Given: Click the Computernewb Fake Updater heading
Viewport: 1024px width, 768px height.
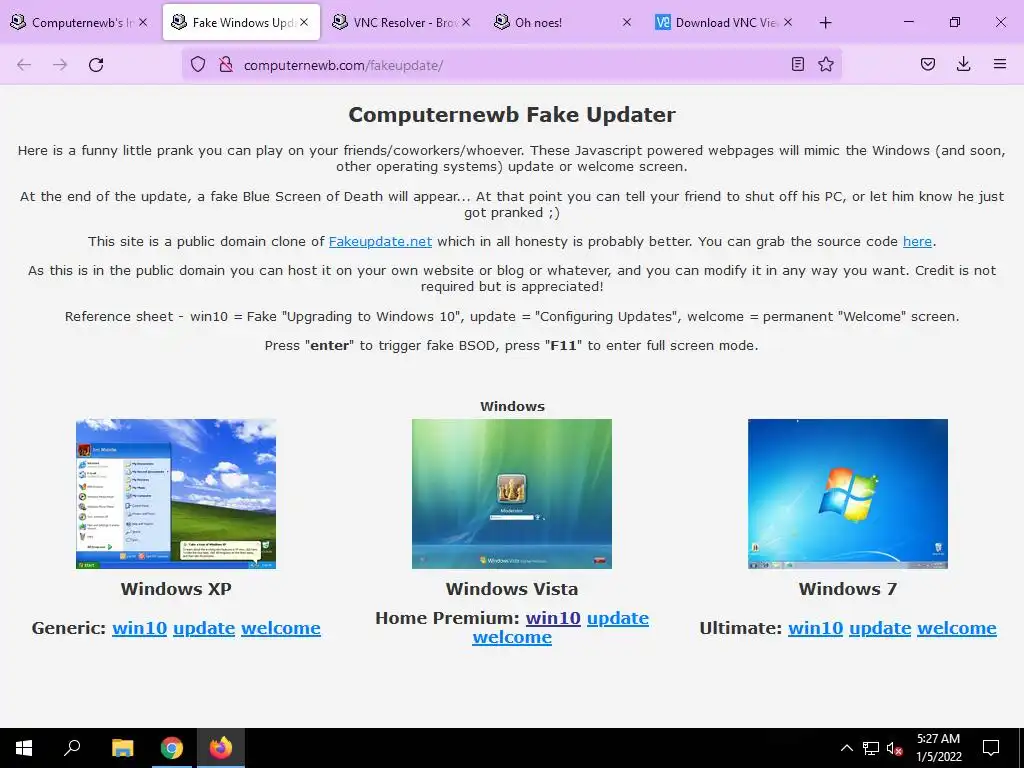Looking at the screenshot, I should tap(512, 114).
